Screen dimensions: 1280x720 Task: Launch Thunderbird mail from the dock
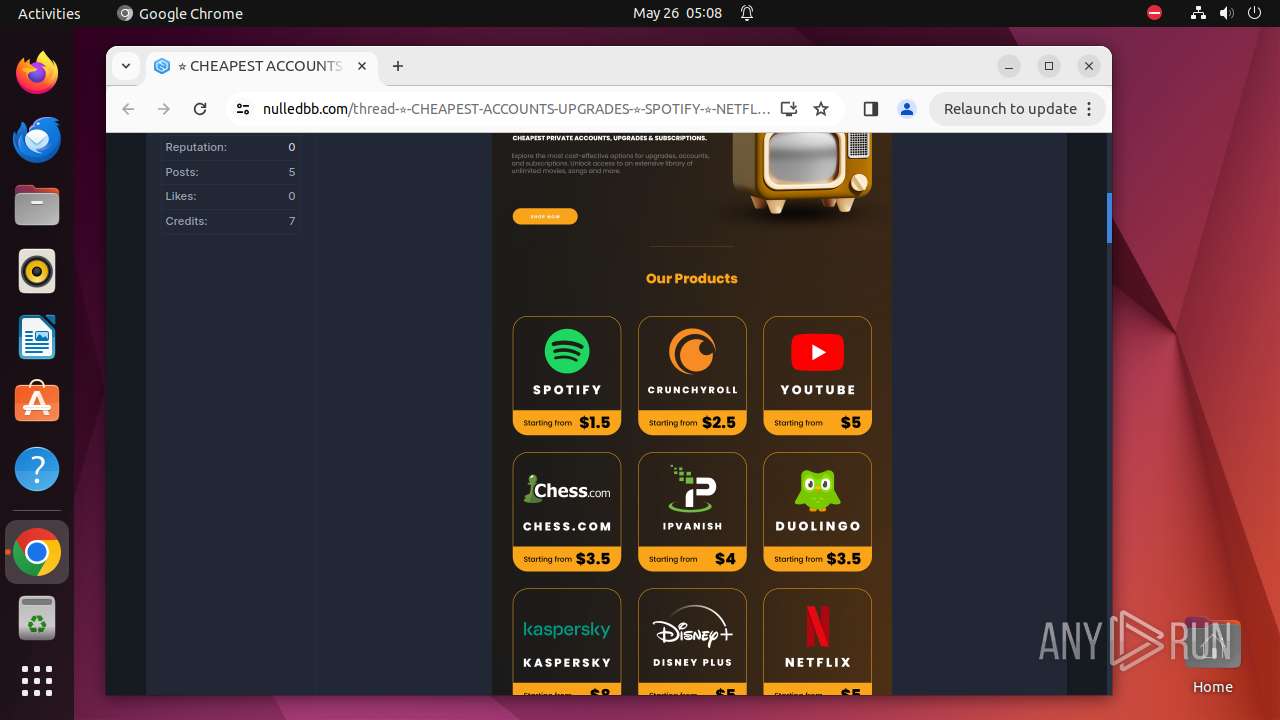(x=37, y=139)
